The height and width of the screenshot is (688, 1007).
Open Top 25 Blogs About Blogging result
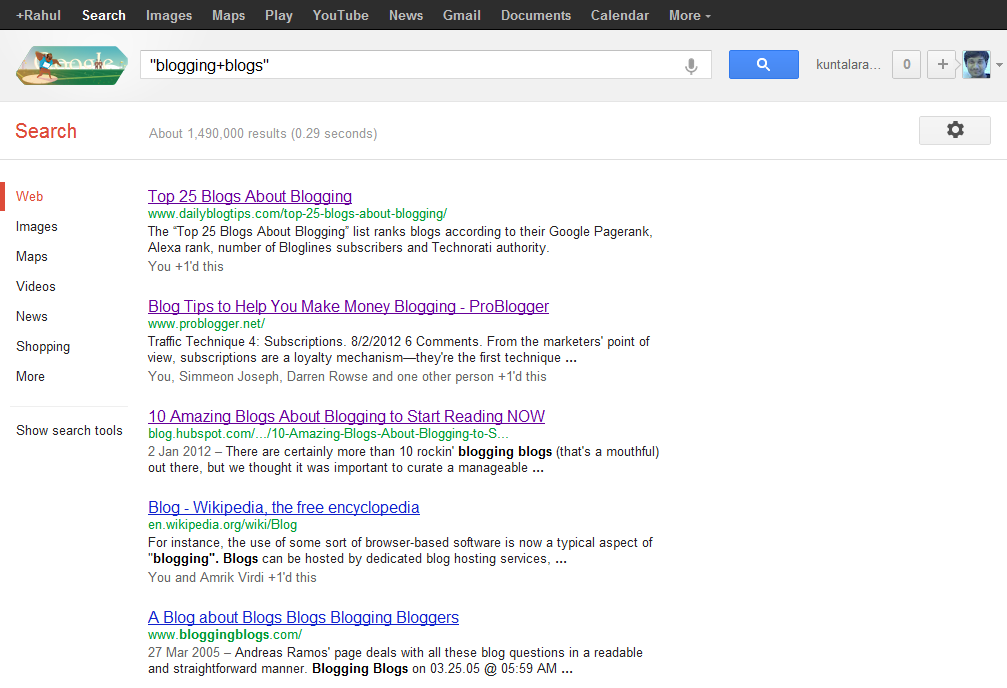[x=250, y=197]
